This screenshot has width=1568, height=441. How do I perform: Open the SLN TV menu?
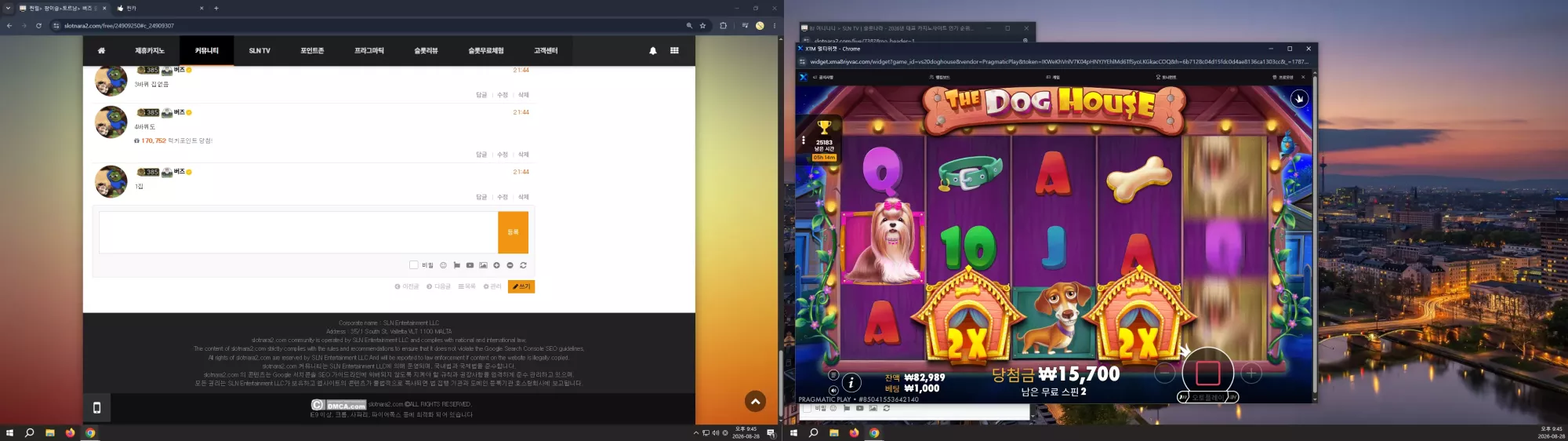(260, 51)
